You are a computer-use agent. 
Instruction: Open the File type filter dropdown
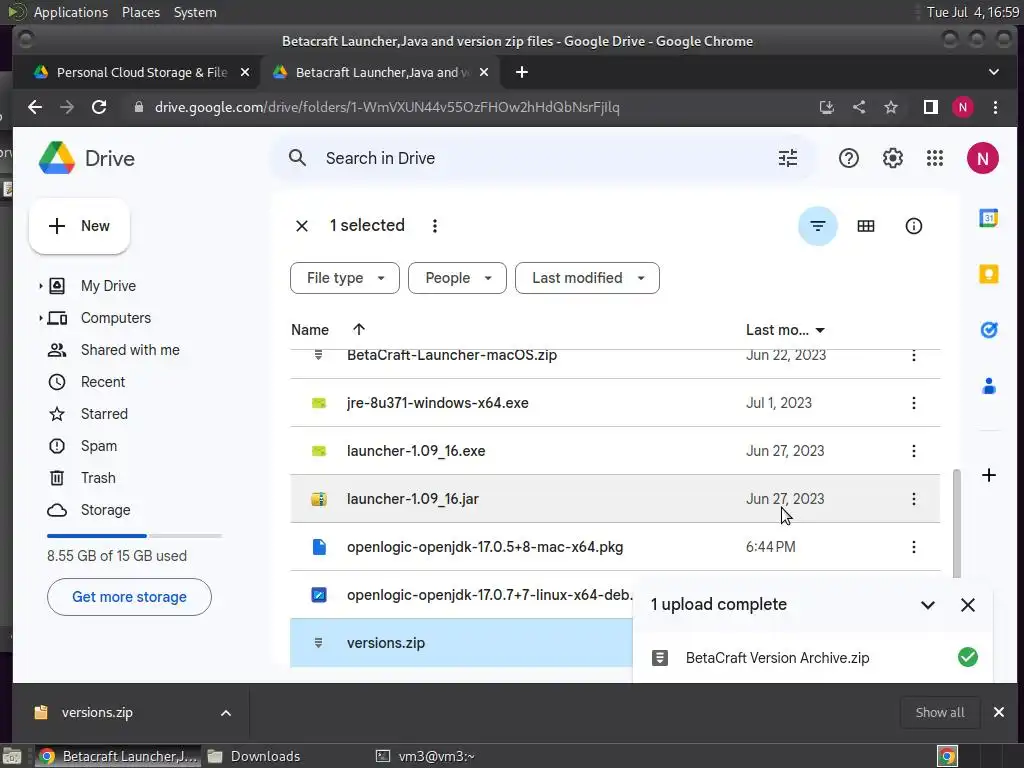(345, 278)
